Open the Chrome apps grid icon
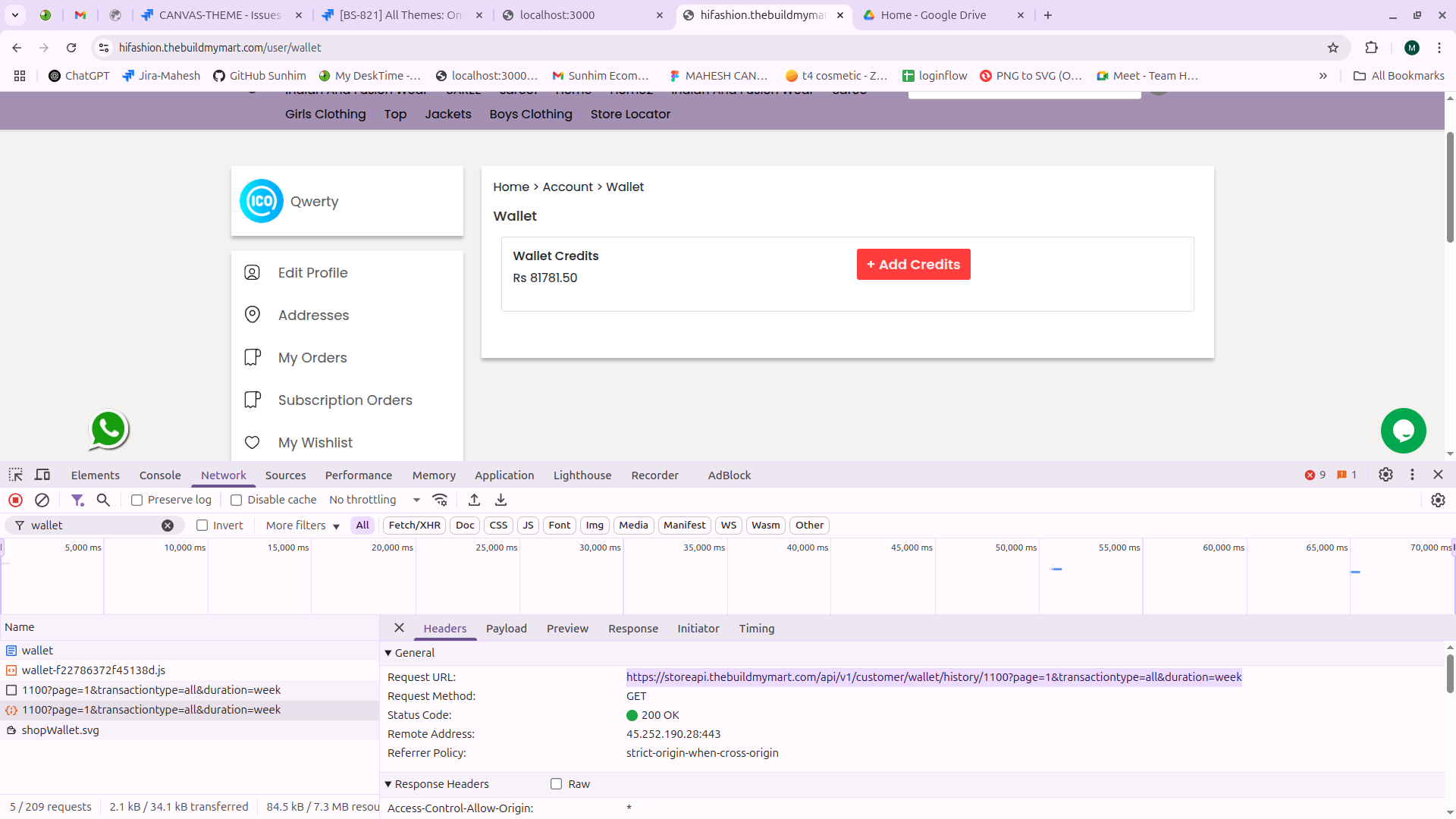This screenshot has height=819, width=1456. [x=20, y=76]
